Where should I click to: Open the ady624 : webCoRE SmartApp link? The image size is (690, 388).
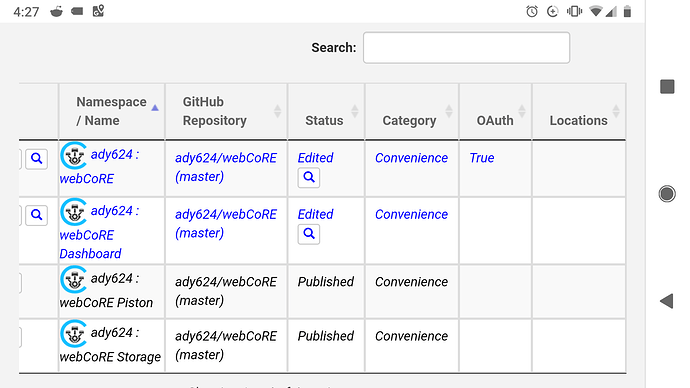(99, 166)
